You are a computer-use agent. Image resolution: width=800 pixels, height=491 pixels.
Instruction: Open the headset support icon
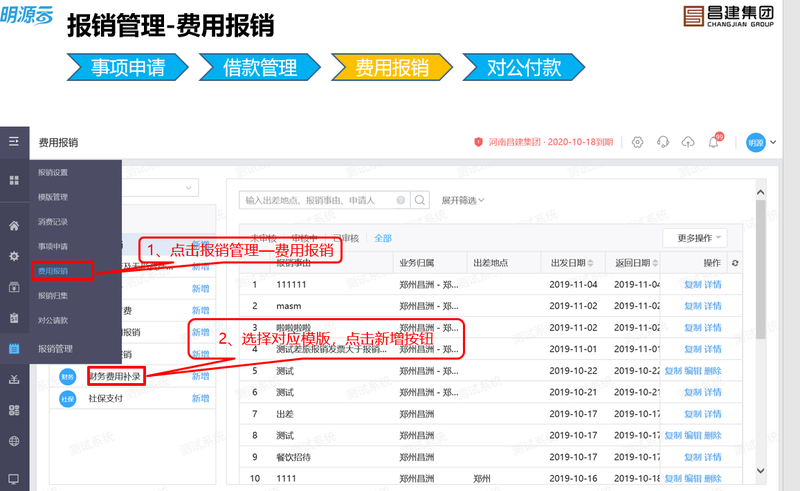pos(663,142)
